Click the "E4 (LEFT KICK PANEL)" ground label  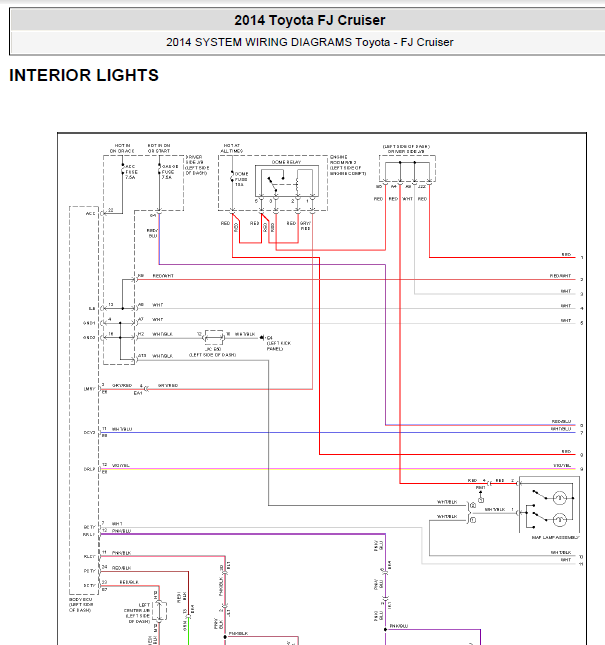pyautogui.click(x=278, y=343)
